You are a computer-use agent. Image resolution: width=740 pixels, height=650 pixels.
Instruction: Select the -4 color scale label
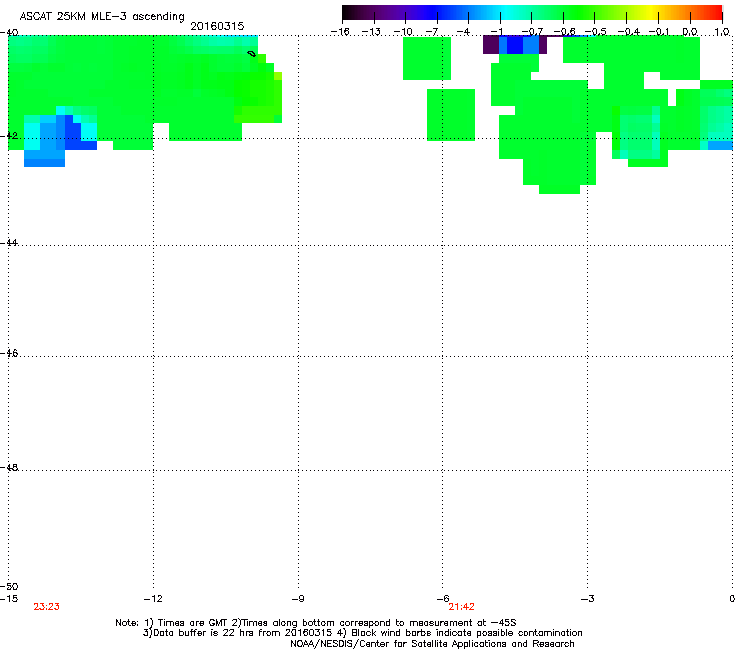tap(463, 32)
